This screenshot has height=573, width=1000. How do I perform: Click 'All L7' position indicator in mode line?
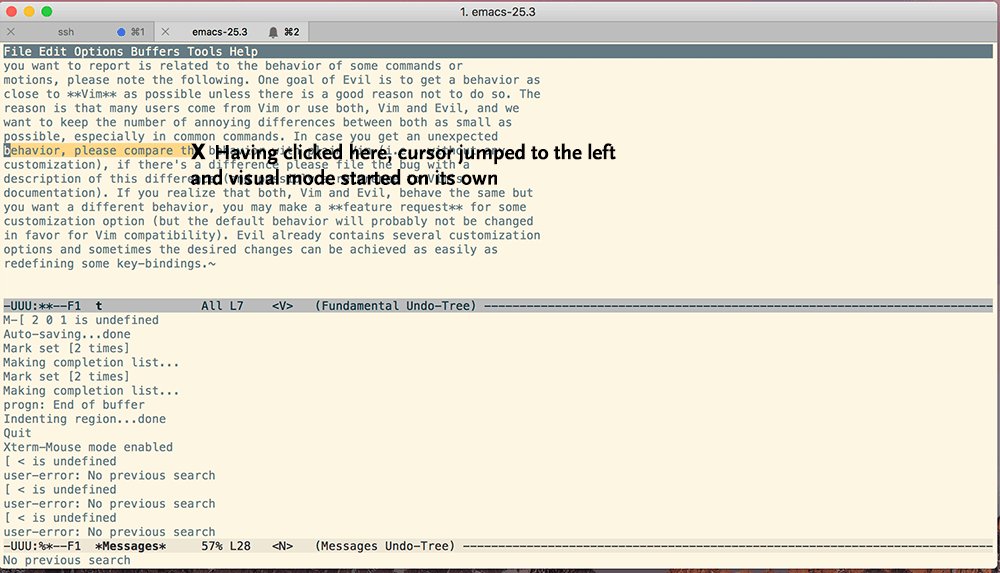click(223, 306)
